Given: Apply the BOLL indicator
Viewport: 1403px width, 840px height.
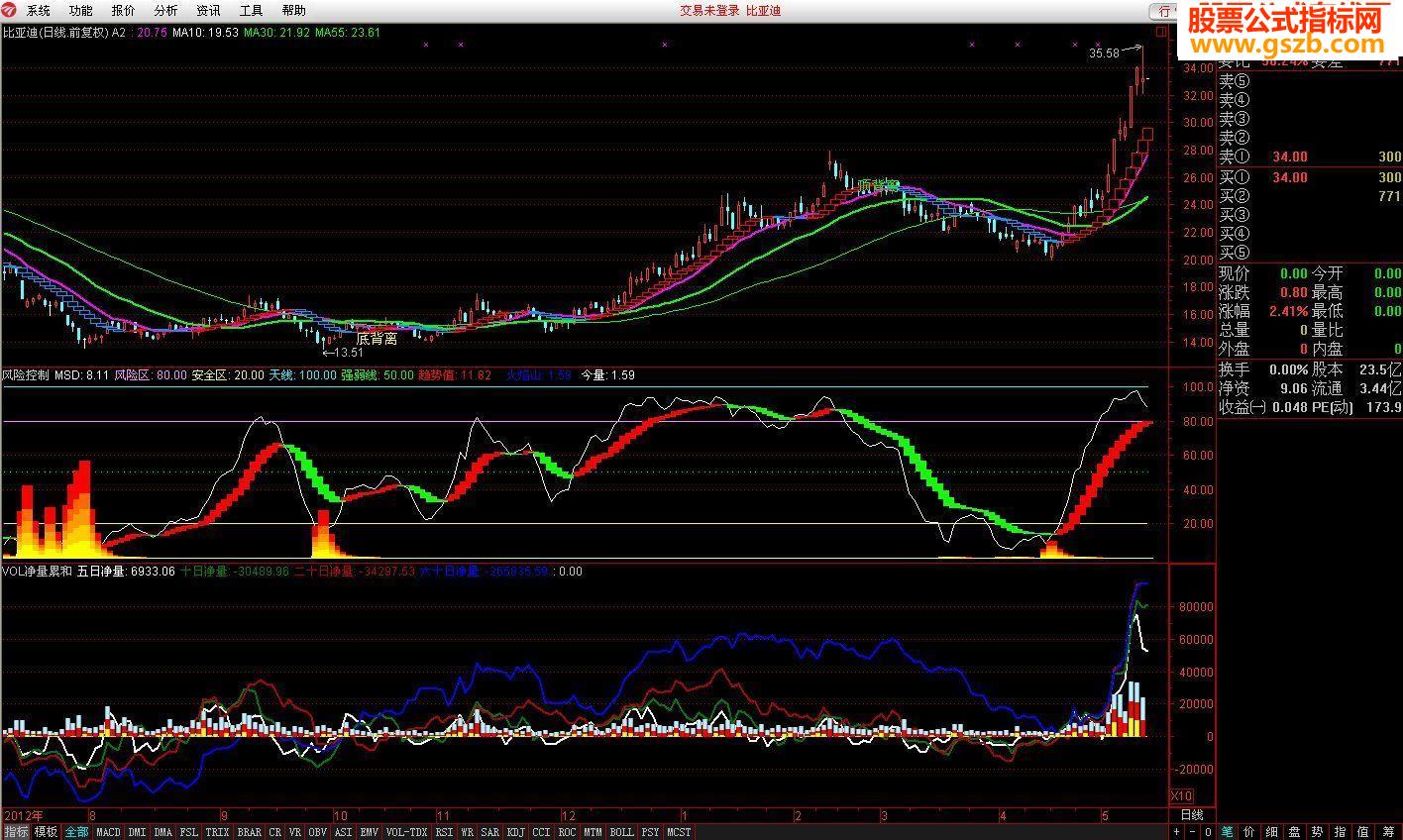Looking at the screenshot, I should pyautogui.click(x=622, y=832).
